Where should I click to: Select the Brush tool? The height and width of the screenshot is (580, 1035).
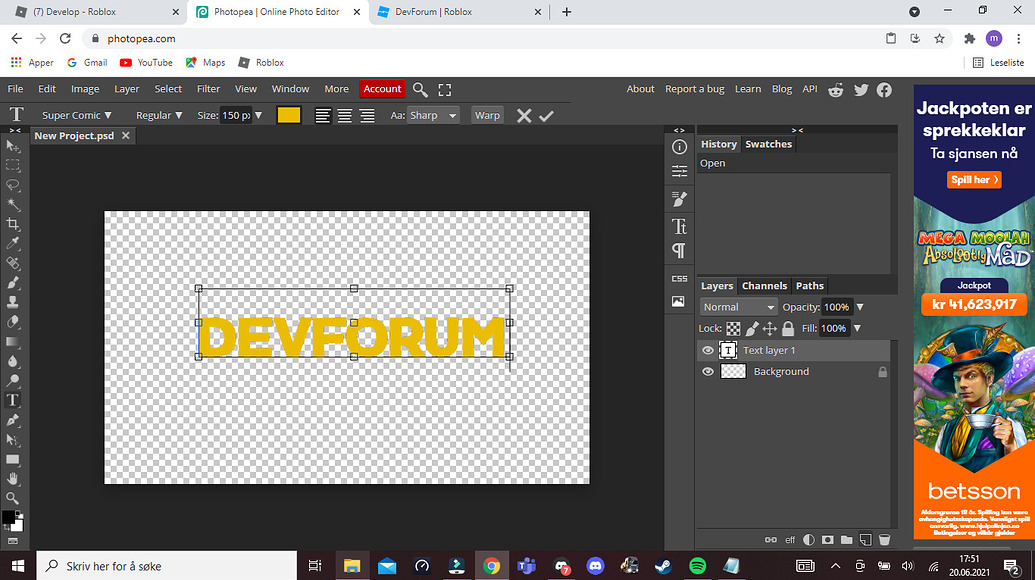pyautogui.click(x=13, y=283)
